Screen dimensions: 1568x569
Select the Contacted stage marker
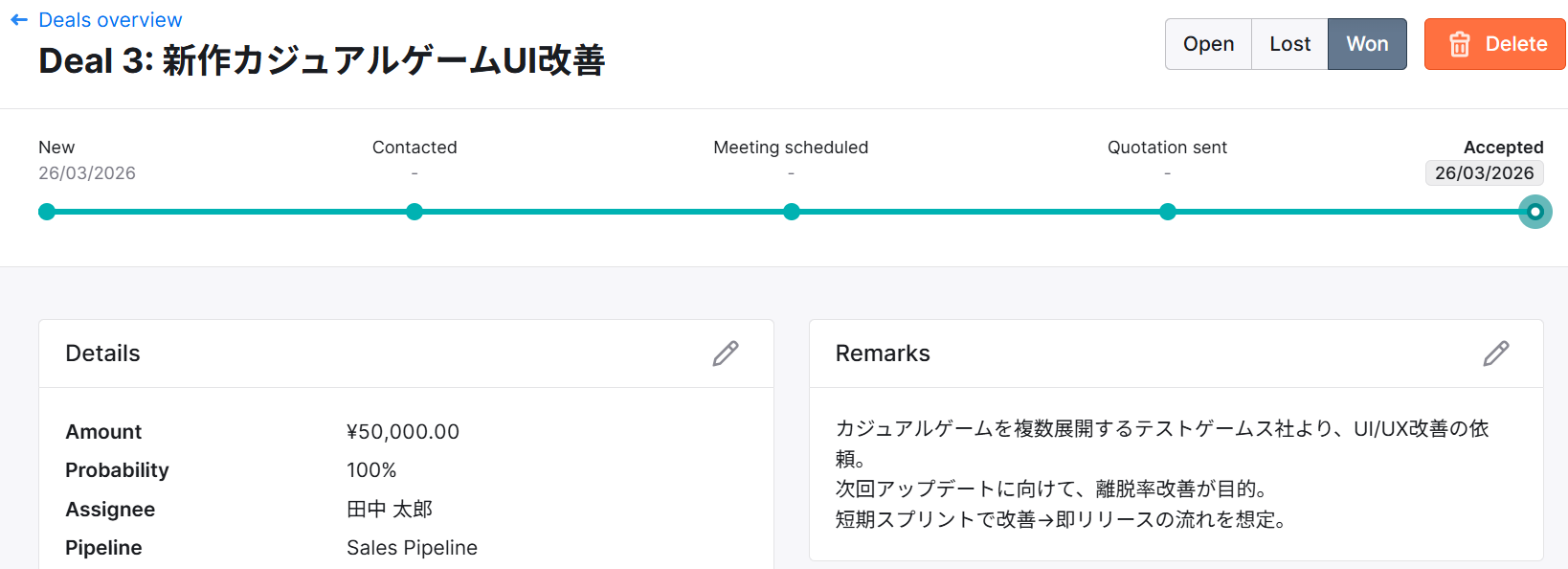[414, 212]
